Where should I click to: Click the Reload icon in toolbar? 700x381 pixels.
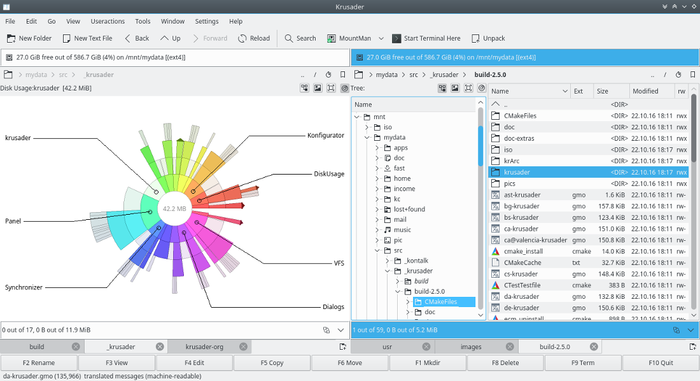coord(242,38)
